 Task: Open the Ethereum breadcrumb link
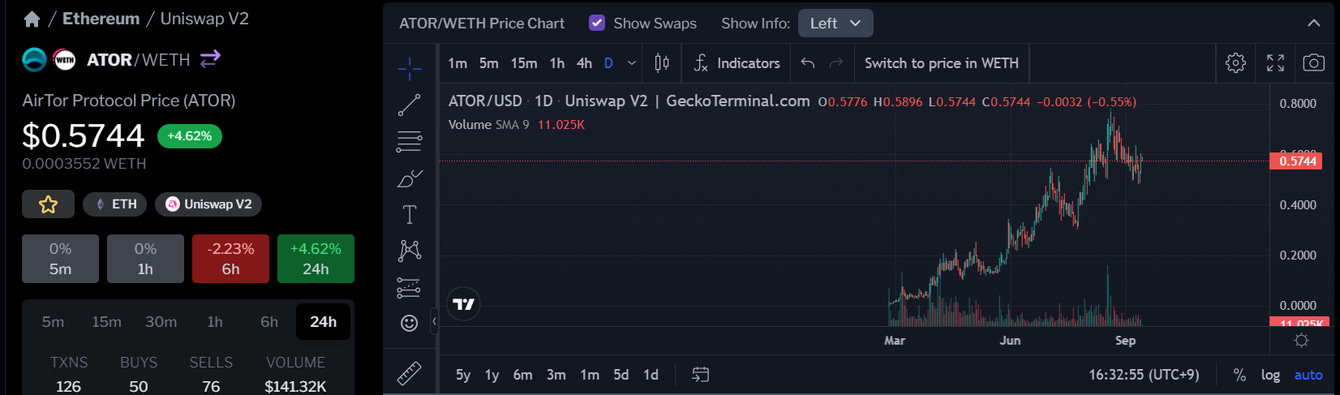[x=101, y=18]
